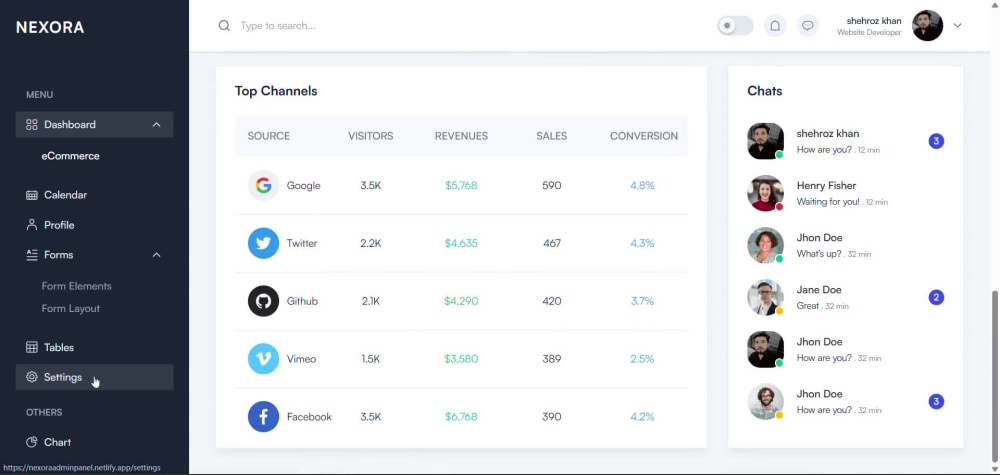Open the Chart menu item
The width and height of the screenshot is (1000, 475).
pyautogui.click(x=94, y=442)
